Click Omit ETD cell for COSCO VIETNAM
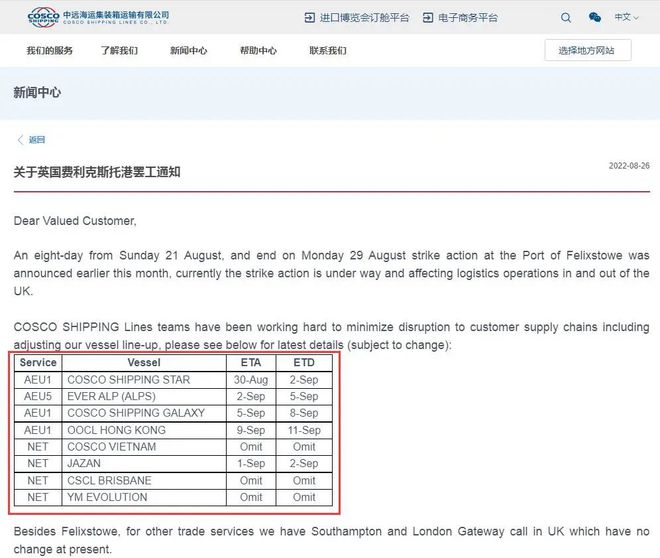Image resolution: width=660 pixels, height=558 pixels. pyautogui.click(x=304, y=447)
